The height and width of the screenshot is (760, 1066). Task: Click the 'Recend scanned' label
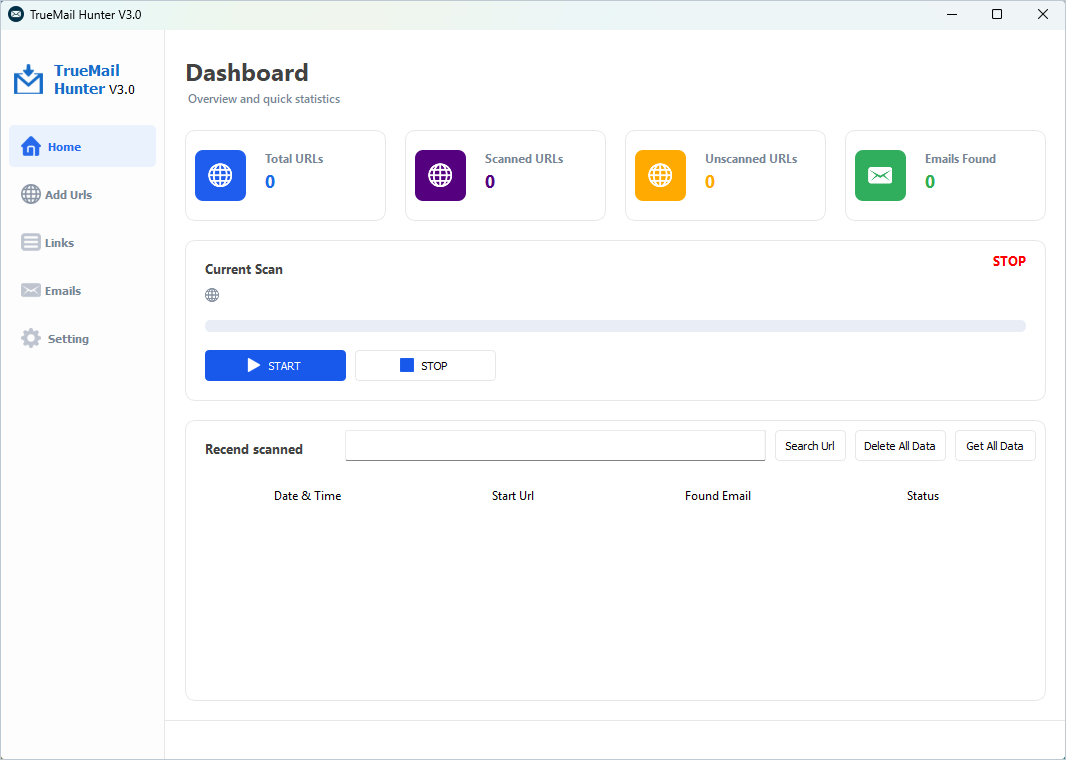254,449
